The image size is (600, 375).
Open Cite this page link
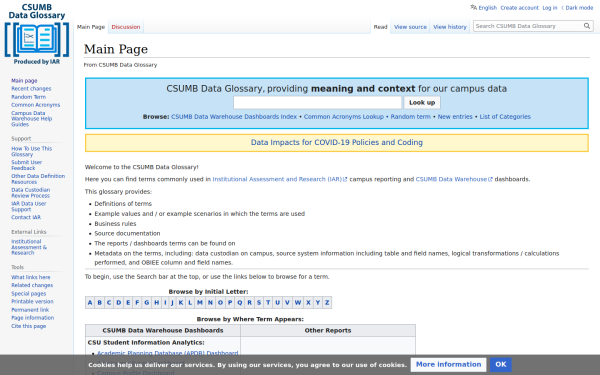click(x=28, y=326)
